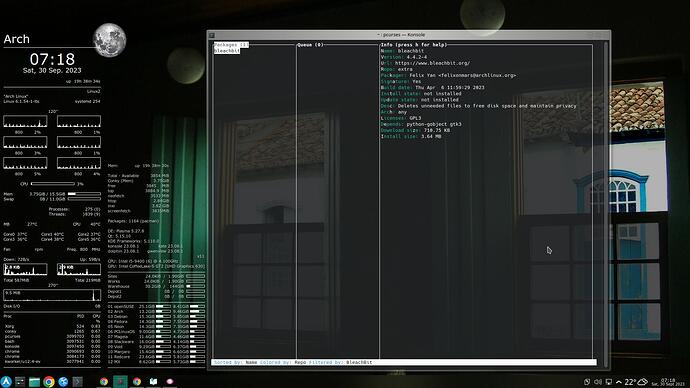The width and height of the screenshot is (690, 388).
Task: Click Filtered by: bleachbit in status bar
Action: (x=340, y=362)
